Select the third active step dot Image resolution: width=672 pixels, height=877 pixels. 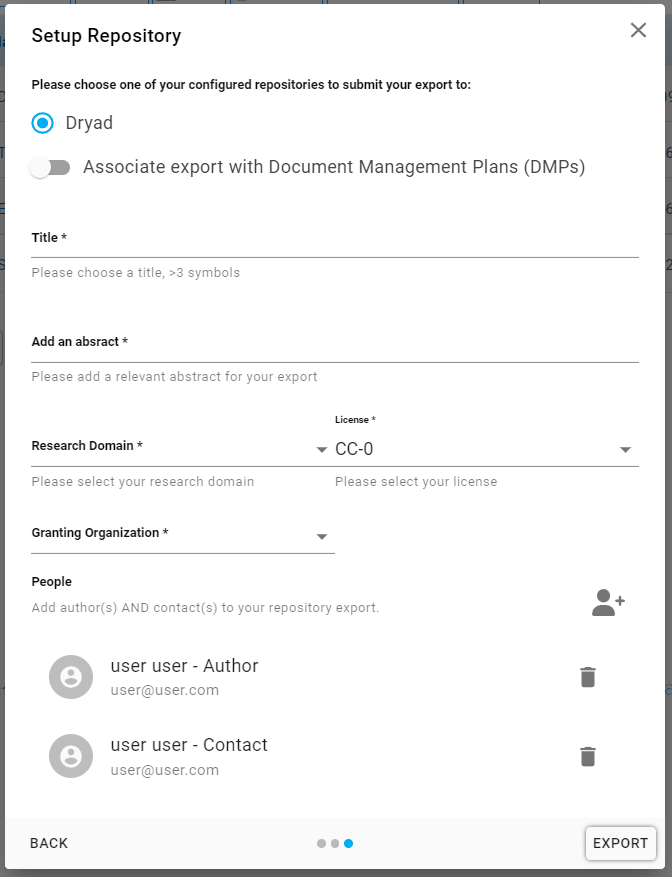(x=349, y=843)
